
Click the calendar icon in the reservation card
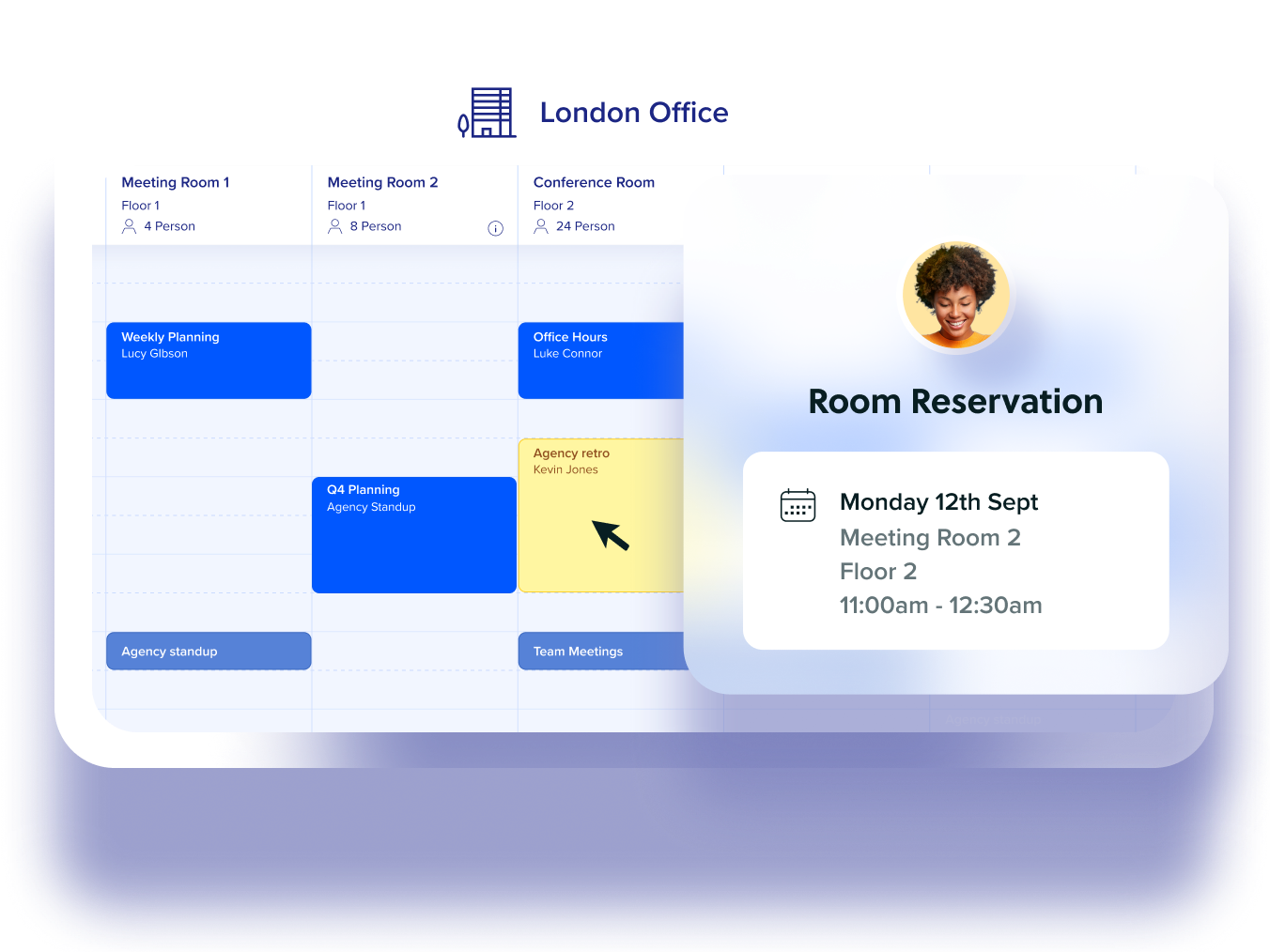tap(798, 505)
